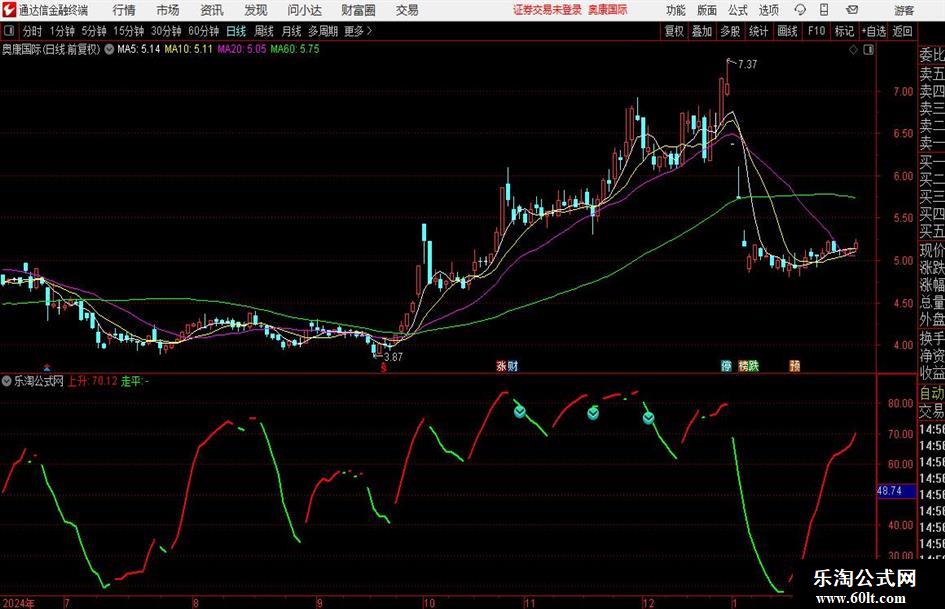Open the 公式 menu

tap(738, 10)
